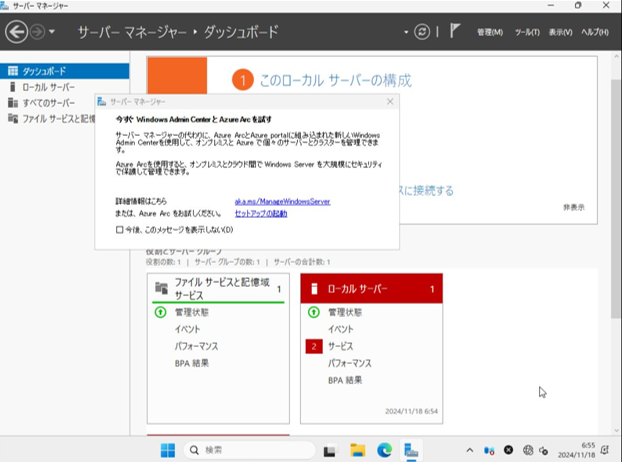Check 今後、このメッセージを表示しない checkbox

click(119, 230)
